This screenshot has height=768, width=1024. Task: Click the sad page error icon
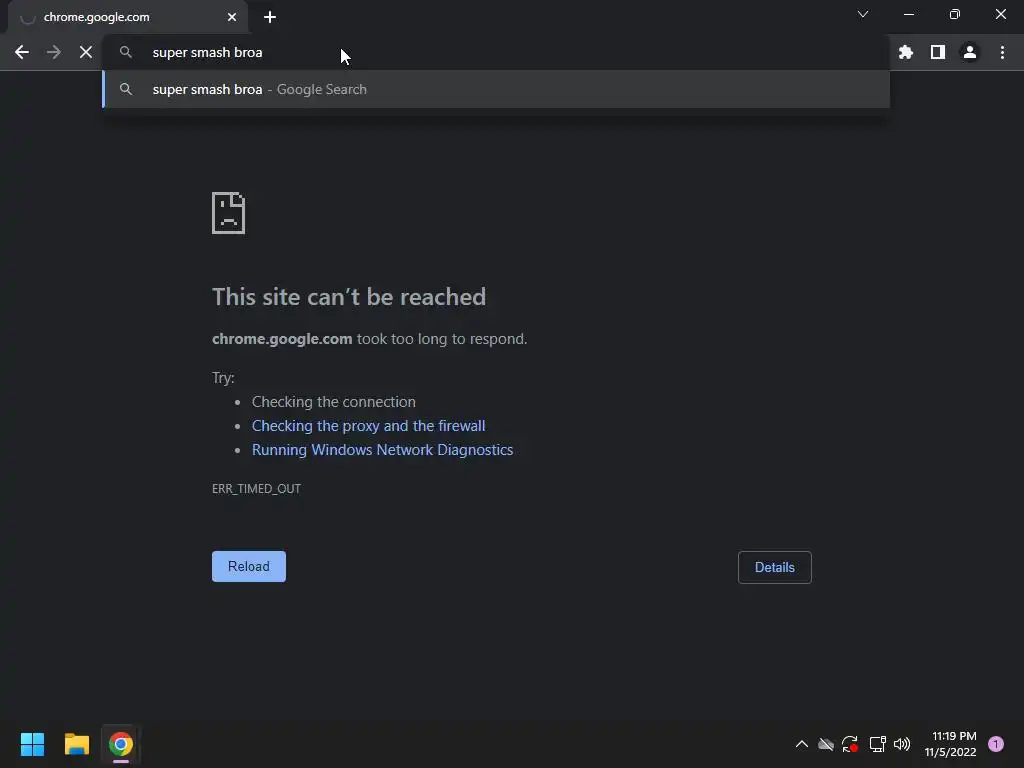pos(229,213)
